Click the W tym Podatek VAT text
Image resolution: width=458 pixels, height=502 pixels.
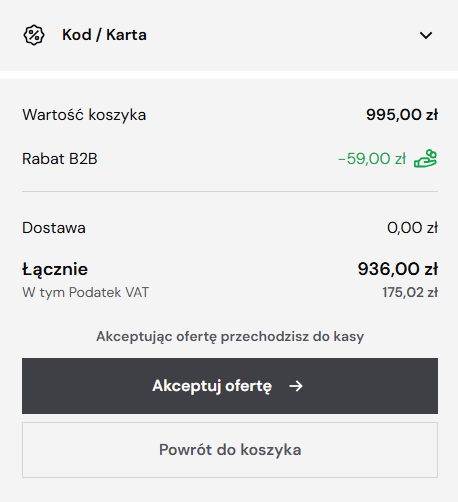click(x=85, y=293)
